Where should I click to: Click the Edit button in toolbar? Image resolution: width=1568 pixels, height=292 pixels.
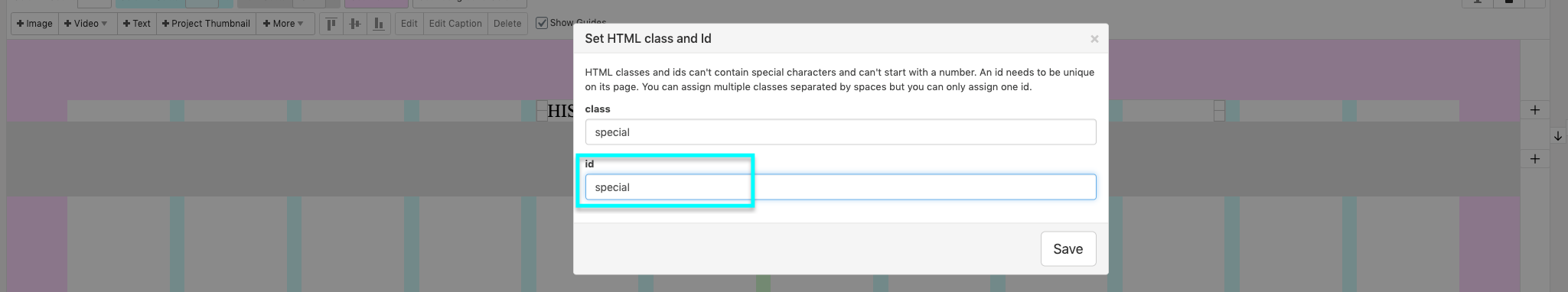pyautogui.click(x=409, y=24)
